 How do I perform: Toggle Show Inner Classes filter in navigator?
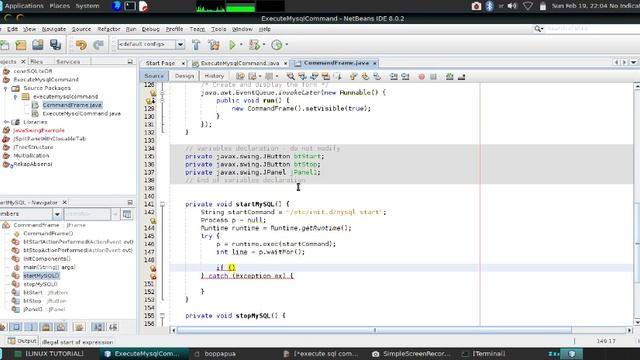[61, 327]
